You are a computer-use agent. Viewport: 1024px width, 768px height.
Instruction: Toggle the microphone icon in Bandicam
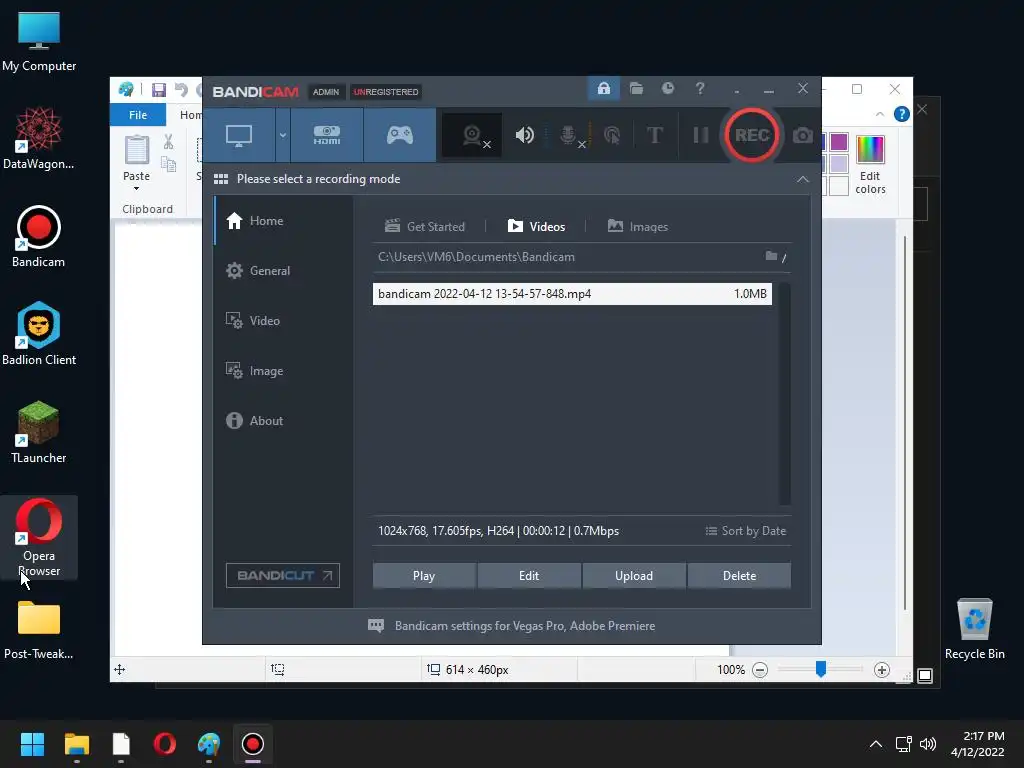pos(569,135)
